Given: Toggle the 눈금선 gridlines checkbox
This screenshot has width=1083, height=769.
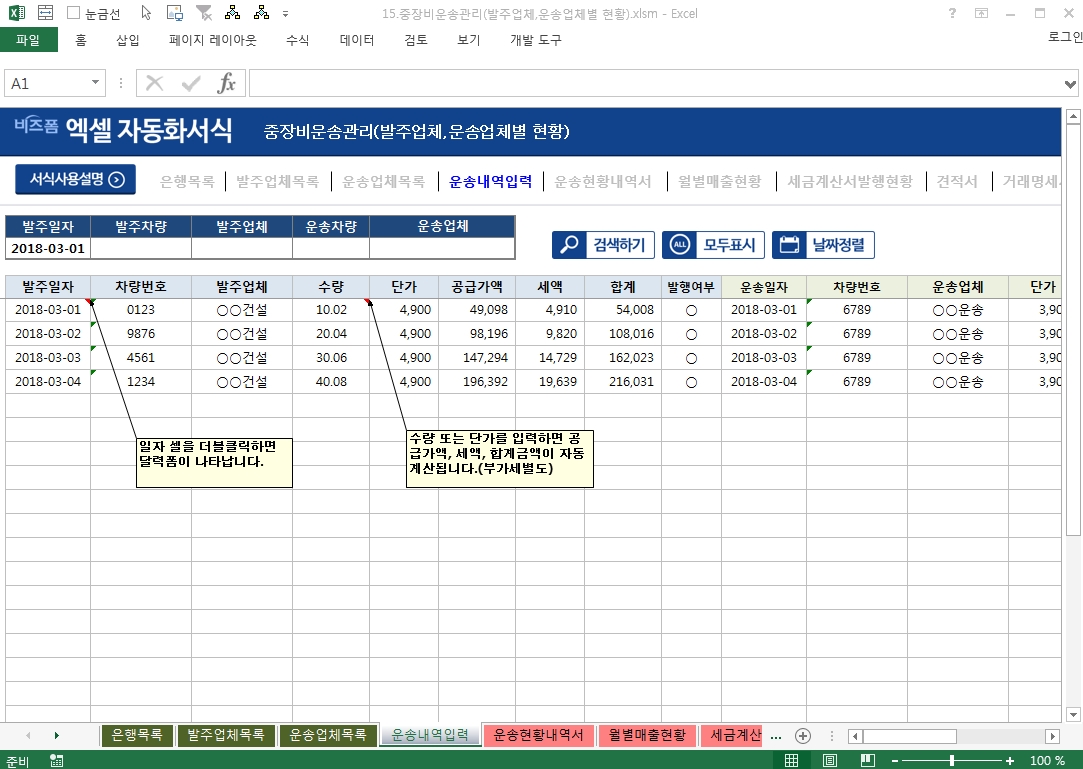Looking at the screenshot, I should pyautogui.click(x=74, y=14).
